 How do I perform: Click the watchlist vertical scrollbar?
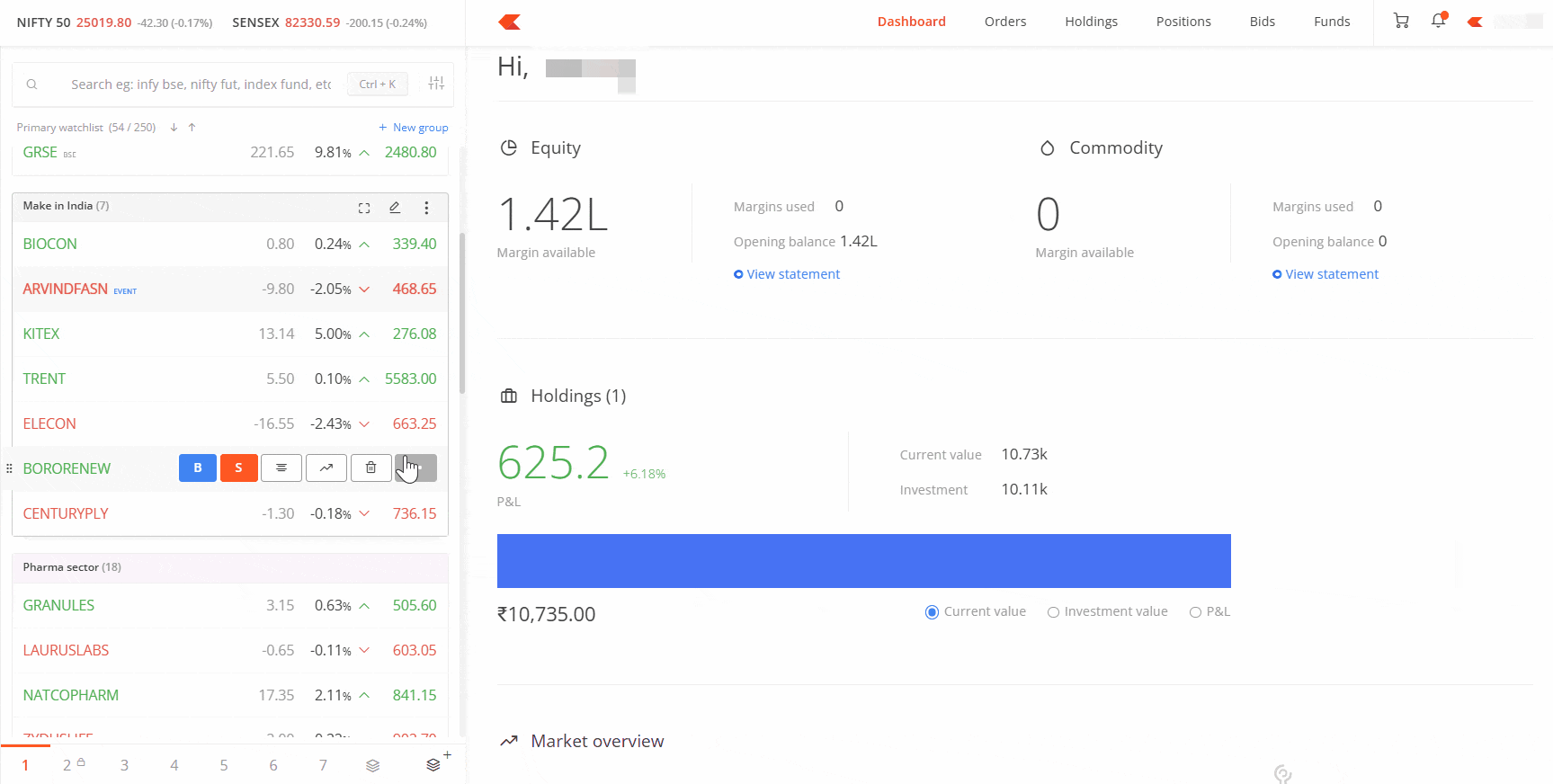(x=462, y=313)
